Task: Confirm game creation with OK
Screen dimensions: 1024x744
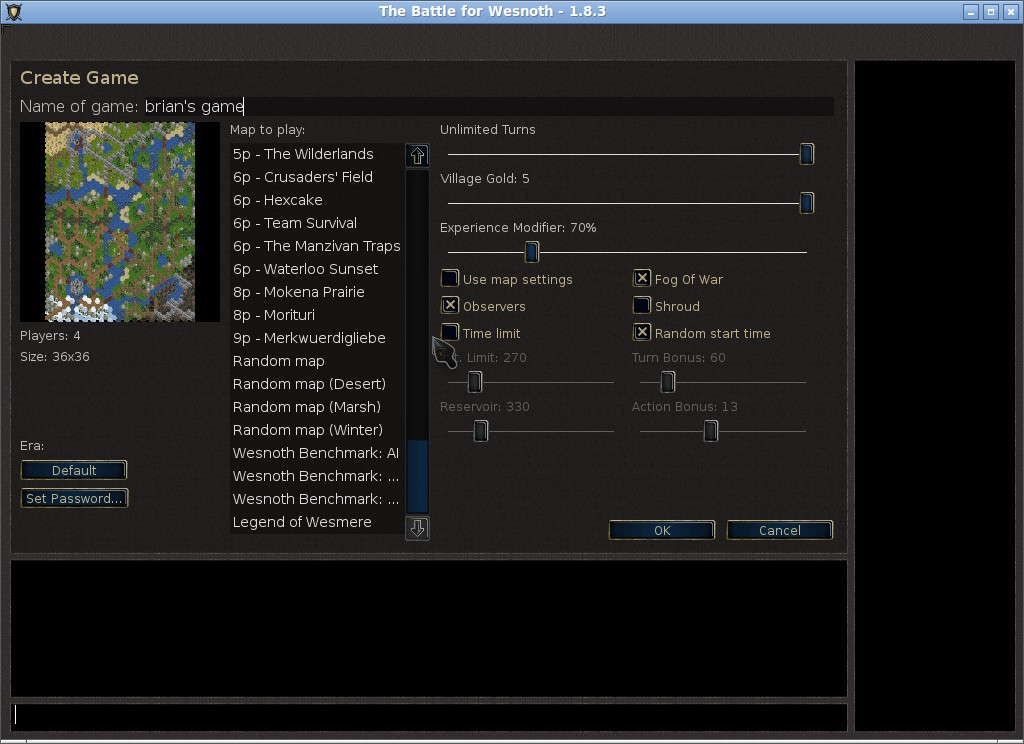Action: 662,530
